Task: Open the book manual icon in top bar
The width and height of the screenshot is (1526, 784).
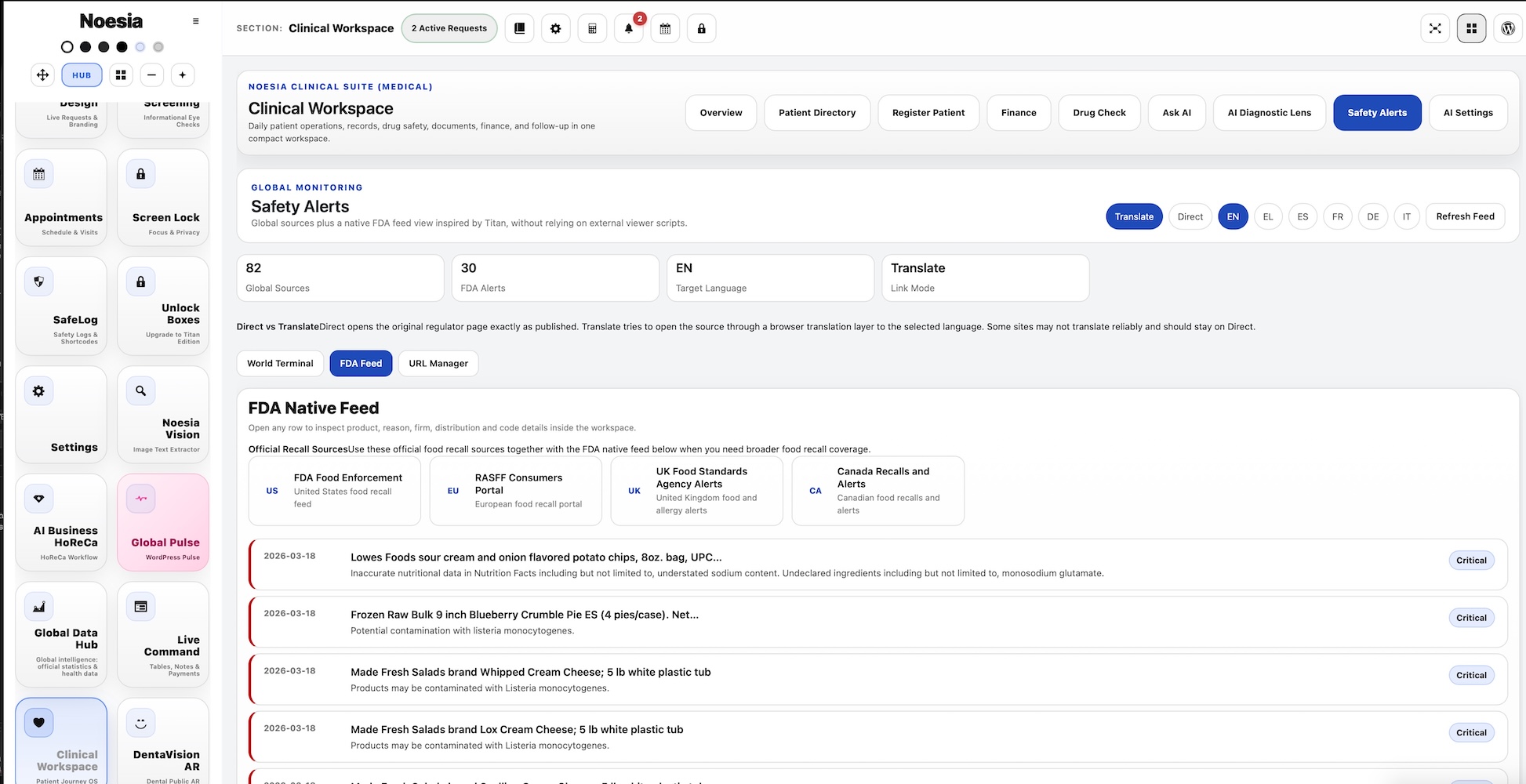Action: pyautogui.click(x=519, y=28)
